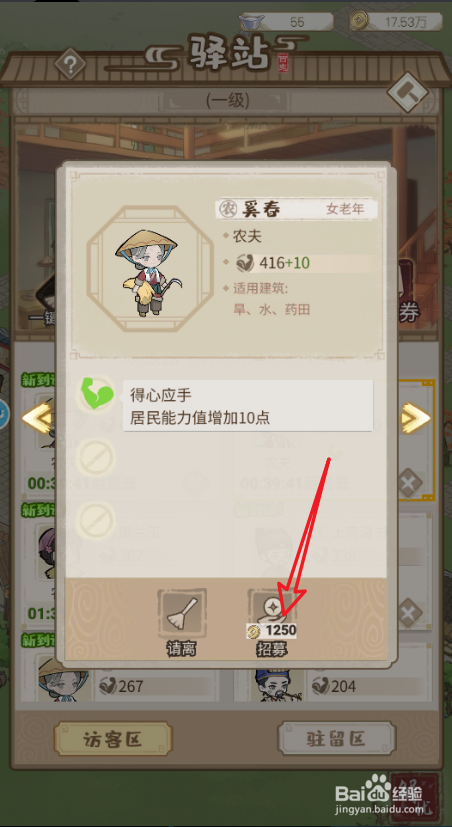452x827 pixels.
Task: Open the hammer build icon
Action: (x=407, y=93)
